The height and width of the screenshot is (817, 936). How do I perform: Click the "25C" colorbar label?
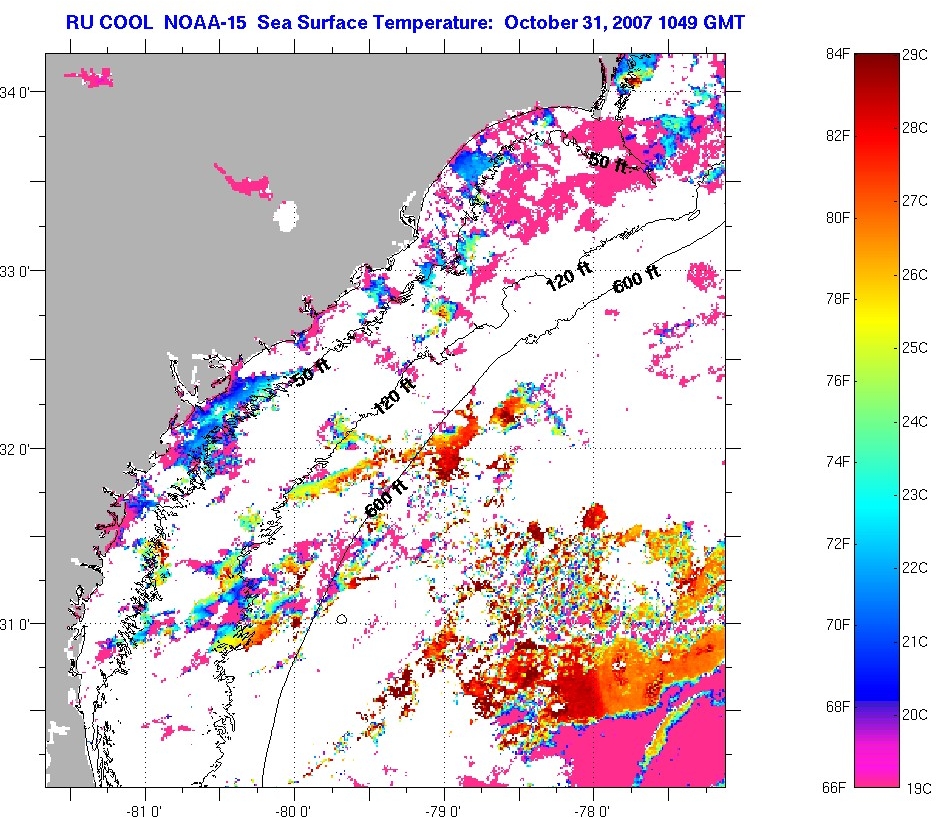(915, 348)
